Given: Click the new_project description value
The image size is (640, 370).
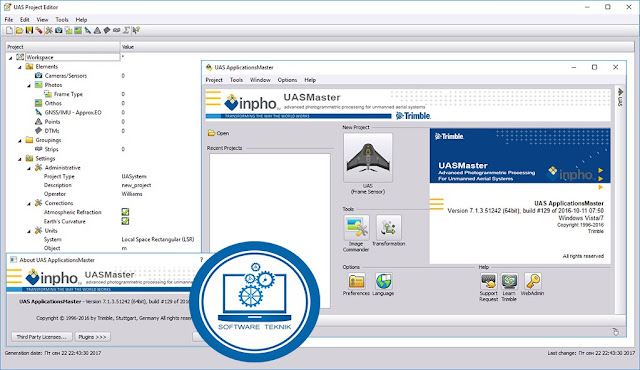Looking at the screenshot, I should tap(136, 185).
